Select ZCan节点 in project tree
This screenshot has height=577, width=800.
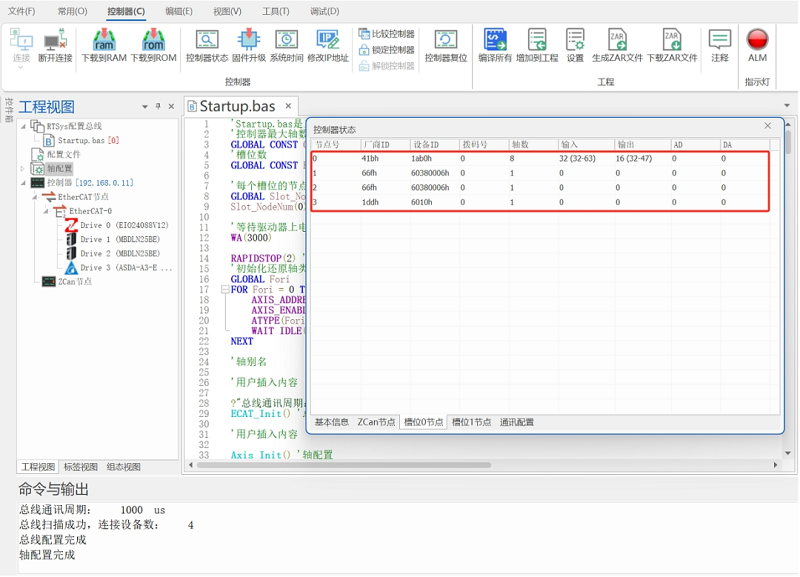click(x=67, y=282)
